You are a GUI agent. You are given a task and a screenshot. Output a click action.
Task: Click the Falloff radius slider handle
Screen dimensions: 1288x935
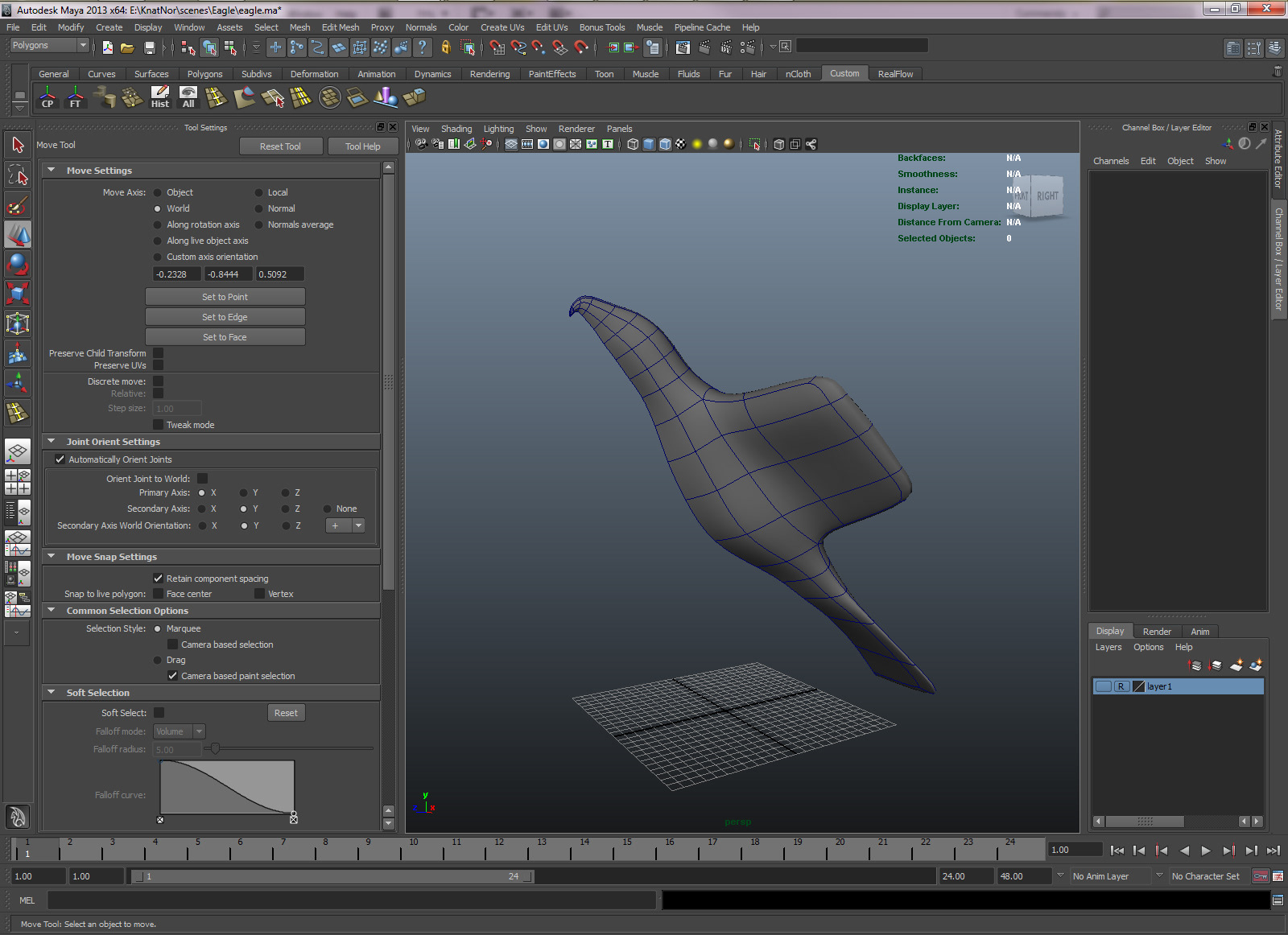tap(214, 749)
